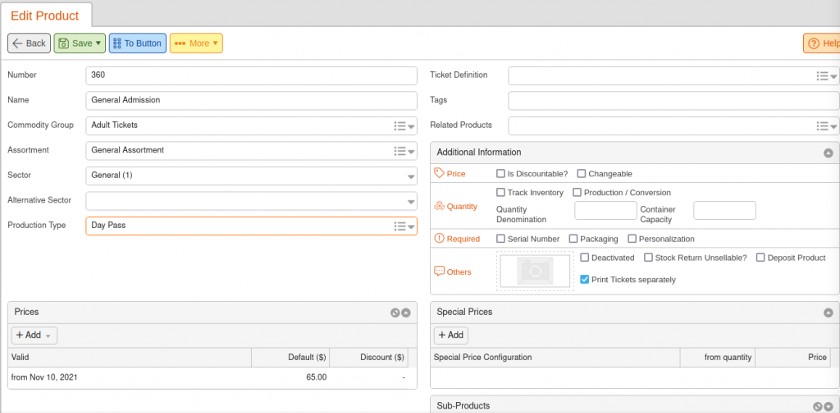Expand the Sector dropdown
This screenshot has height=413, width=840.
(411, 176)
